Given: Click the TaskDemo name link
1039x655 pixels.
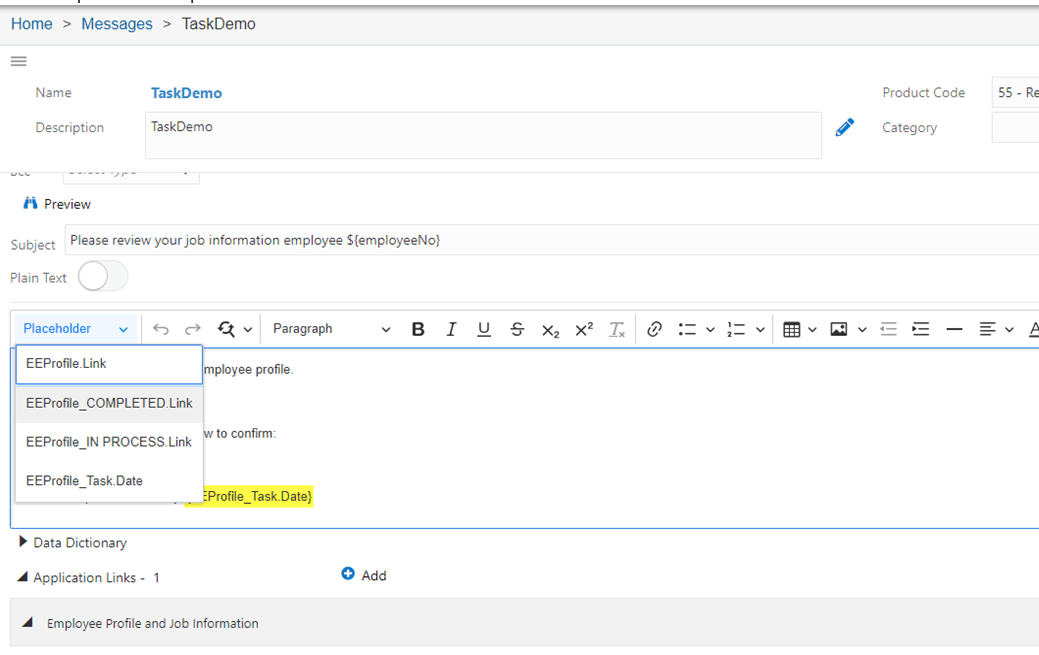Looking at the screenshot, I should coord(186,93).
